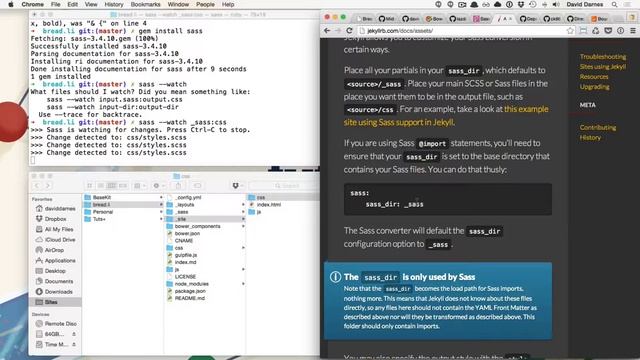This screenshot has width=640, height=360.
Task: Switch Finder to list view
Action: [101, 186]
